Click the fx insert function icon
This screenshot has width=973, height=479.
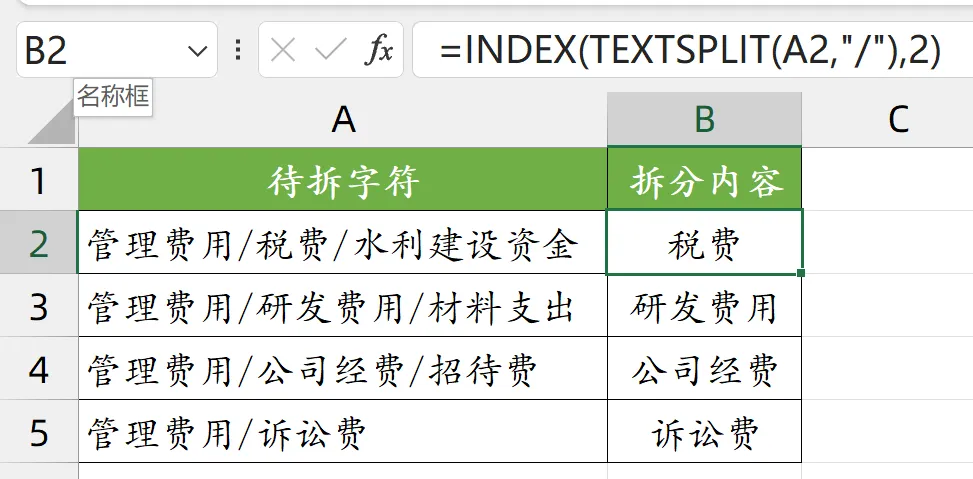tap(378, 50)
